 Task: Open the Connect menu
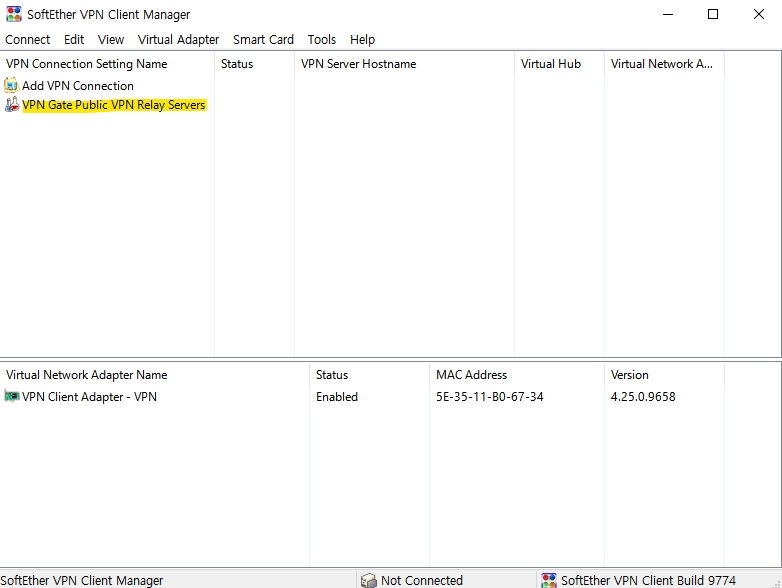click(x=27, y=39)
